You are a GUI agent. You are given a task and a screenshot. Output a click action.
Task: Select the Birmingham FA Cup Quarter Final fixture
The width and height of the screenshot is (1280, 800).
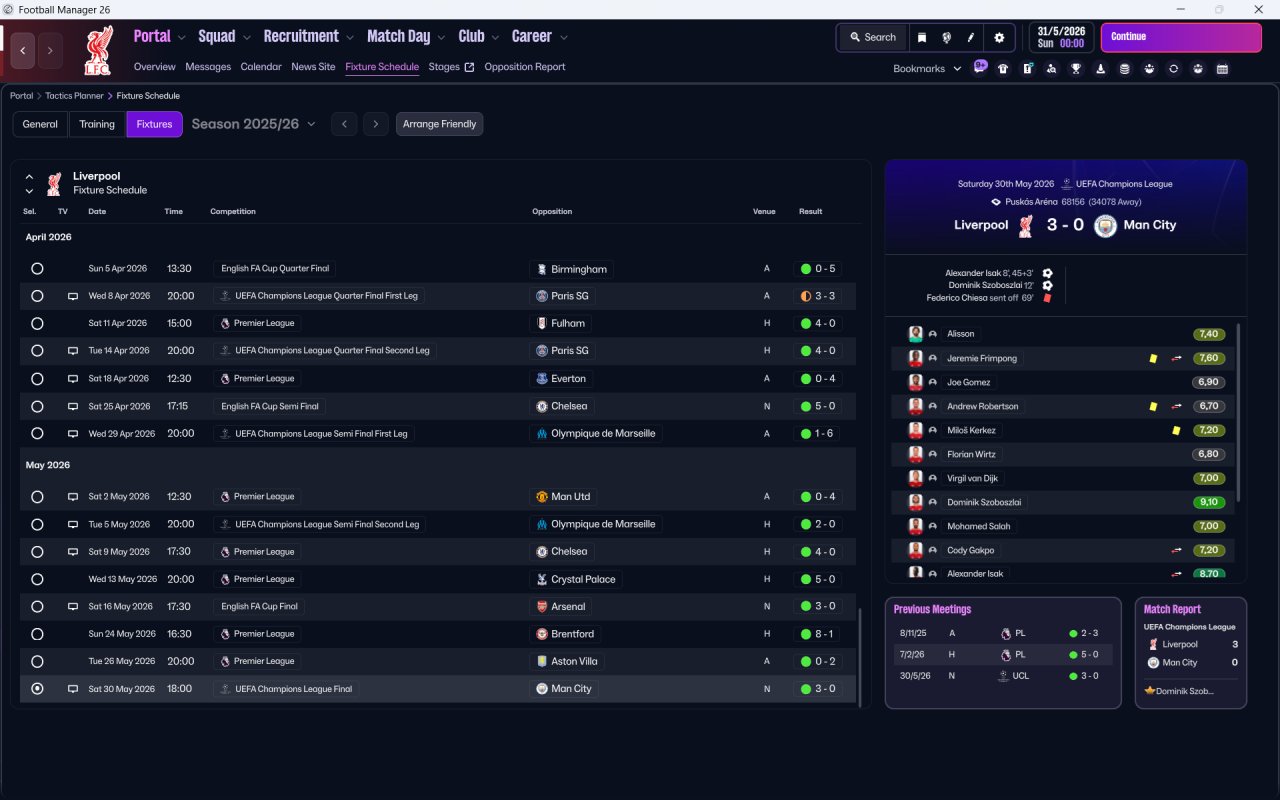[37, 269]
